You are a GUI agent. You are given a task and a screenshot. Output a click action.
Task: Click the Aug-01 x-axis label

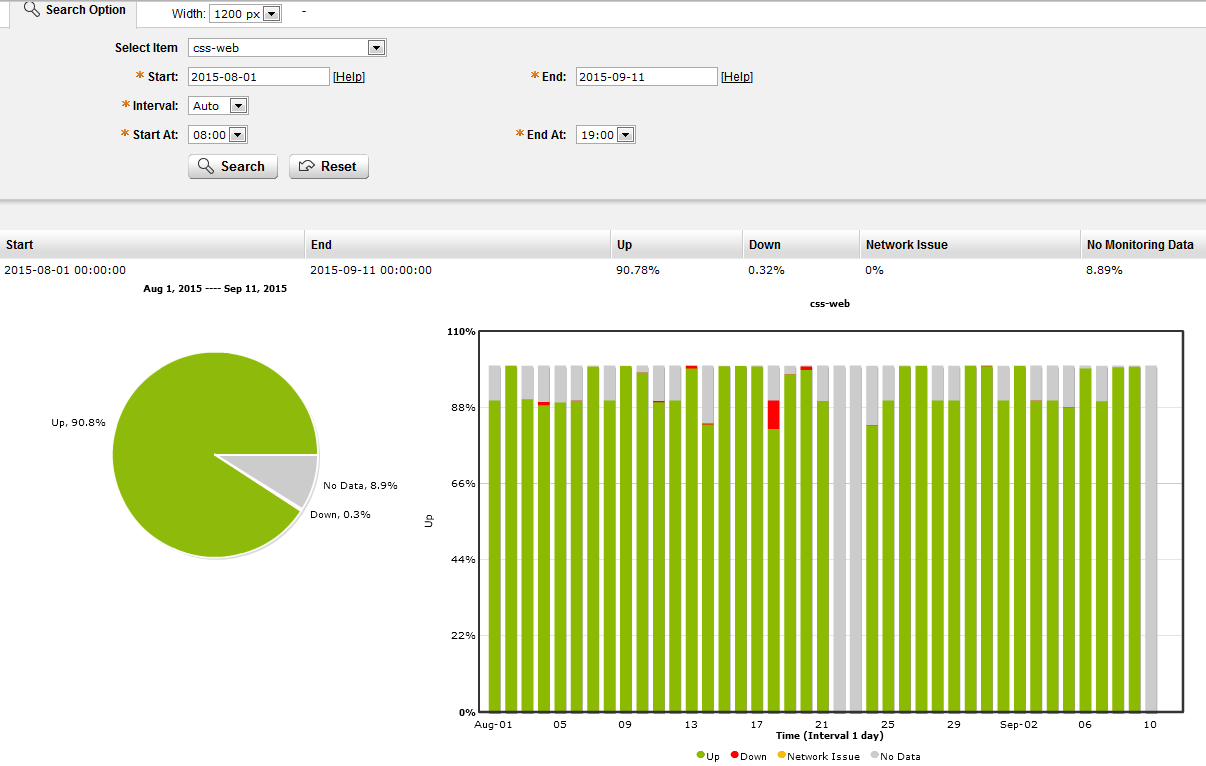(x=493, y=724)
